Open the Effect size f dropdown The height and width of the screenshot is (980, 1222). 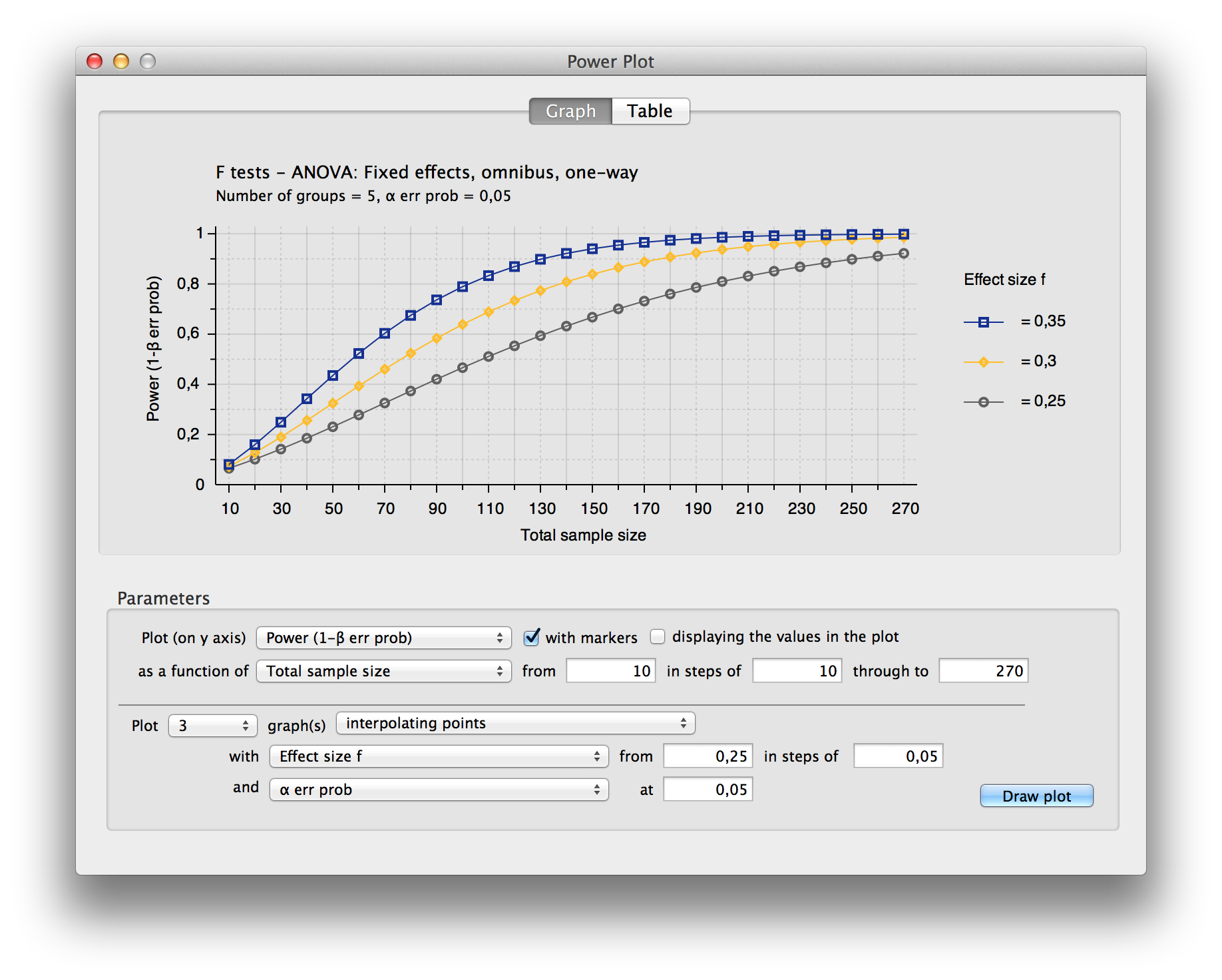[439, 756]
